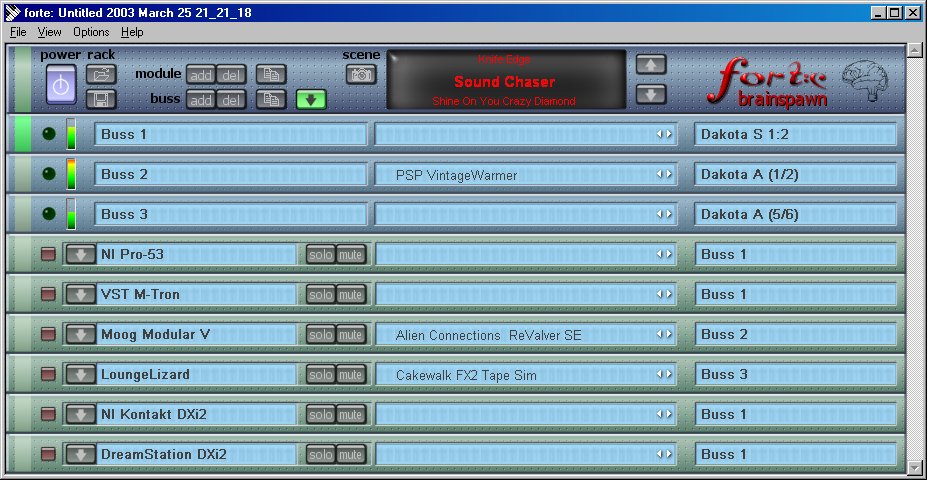The height and width of the screenshot is (480, 927).
Task: Click the forte icon in title bar
Action: (x=12, y=12)
